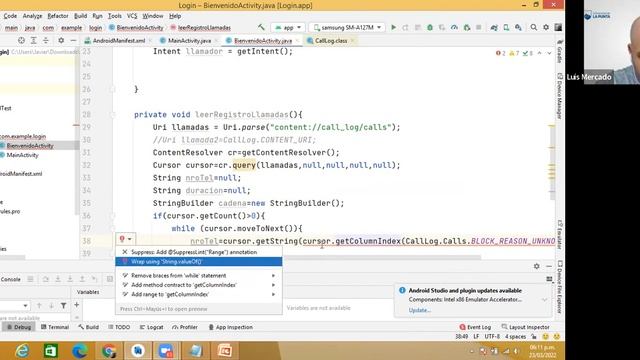Click the plus icon in Variables panel
The width and height of the screenshot is (640, 360).
pos(76,305)
